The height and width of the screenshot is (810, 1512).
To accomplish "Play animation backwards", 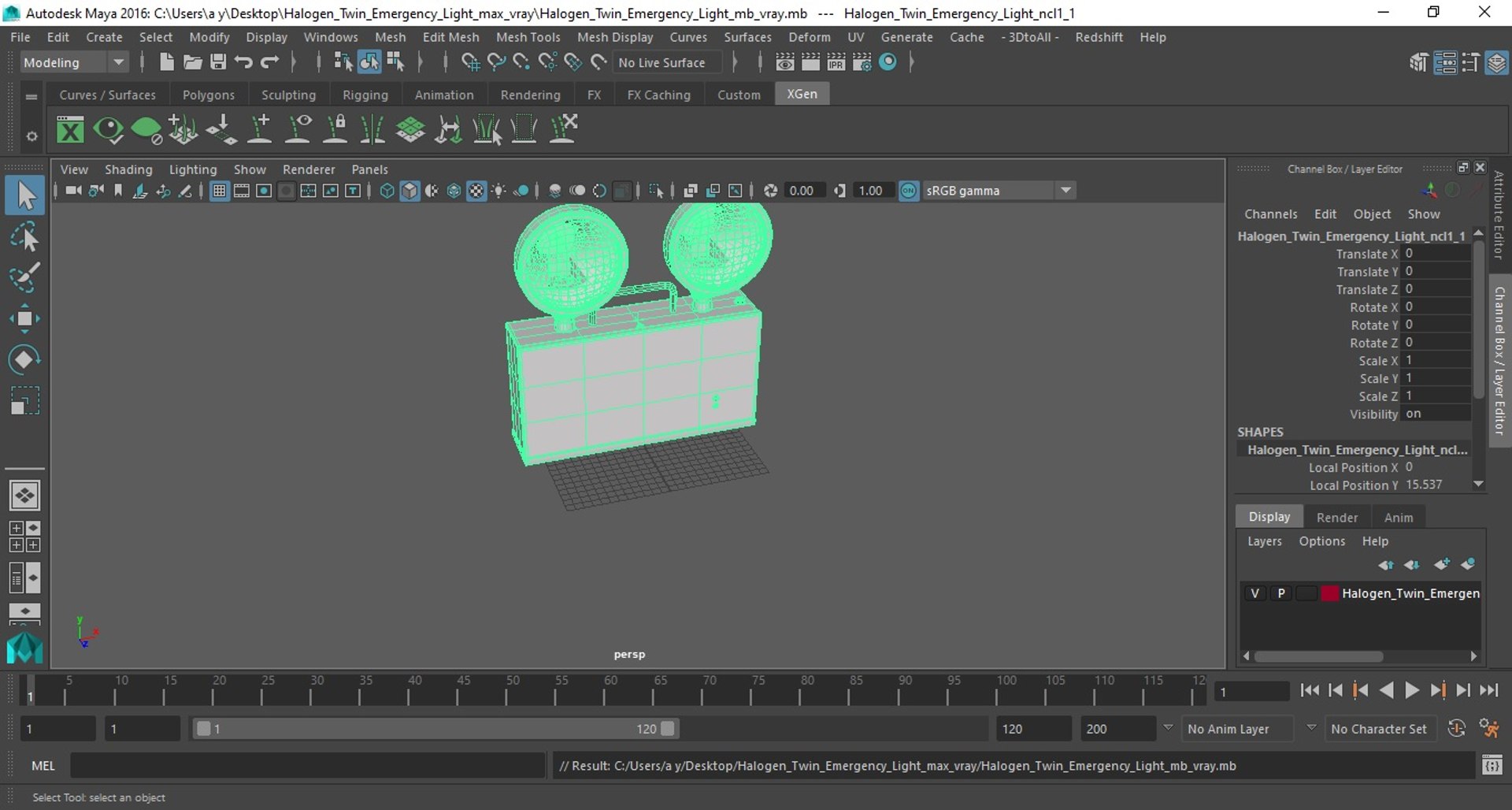I will click(1386, 691).
